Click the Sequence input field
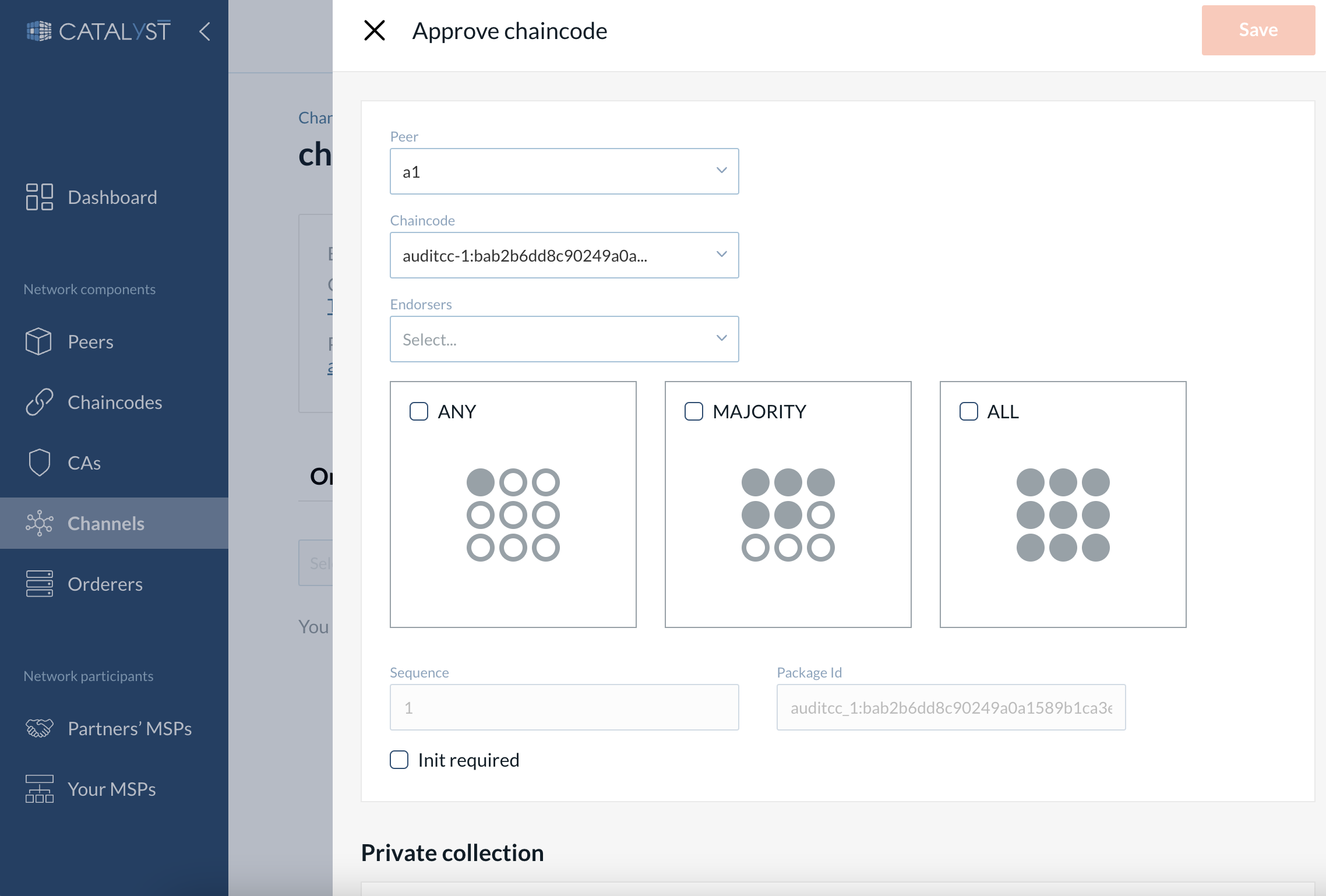 (x=563, y=707)
